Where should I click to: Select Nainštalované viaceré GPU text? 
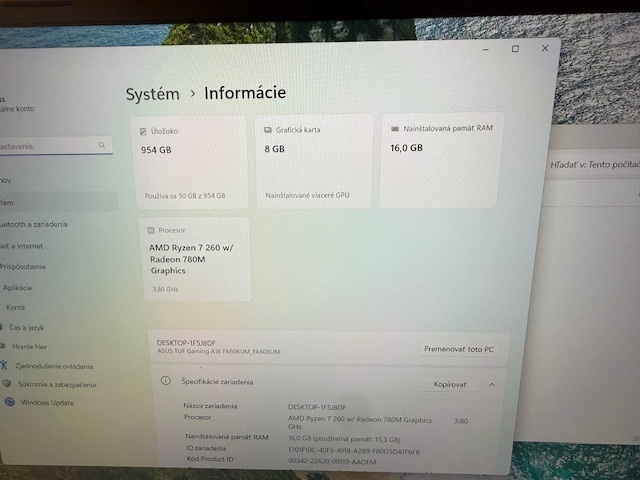click(307, 195)
